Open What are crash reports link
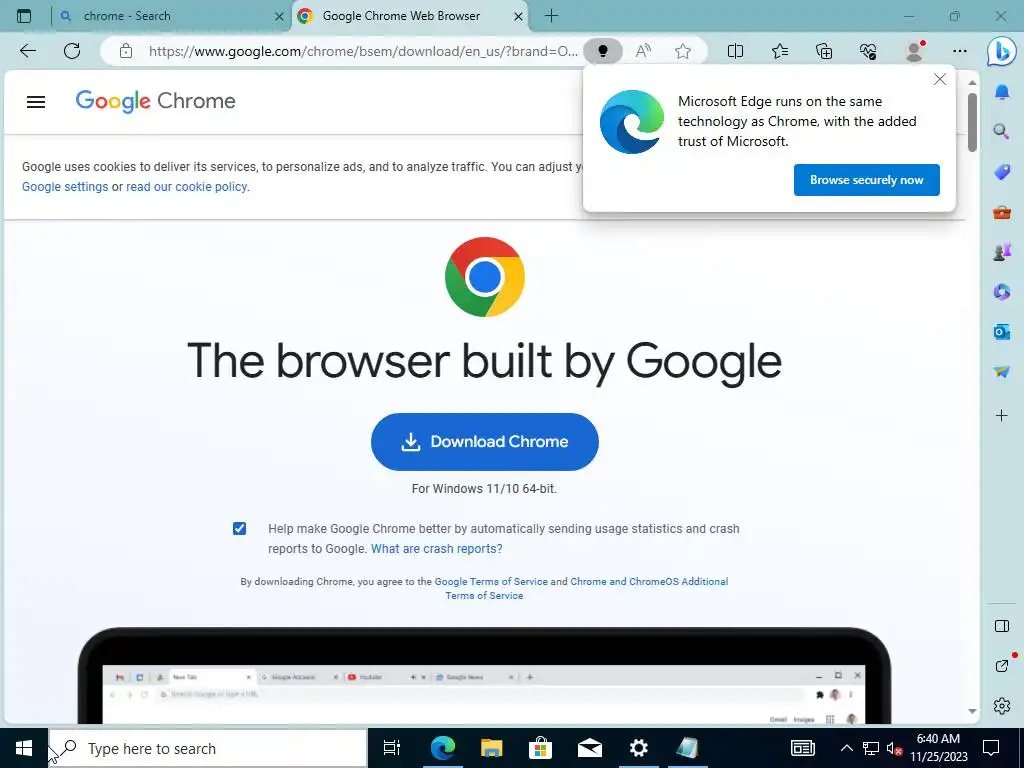The height and width of the screenshot is (768, 1024). point(437,549)
